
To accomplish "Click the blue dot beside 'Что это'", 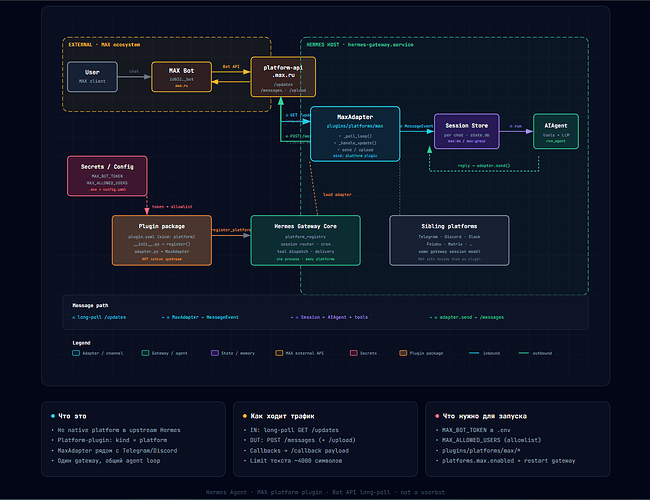I will click(x=53, y=416).
